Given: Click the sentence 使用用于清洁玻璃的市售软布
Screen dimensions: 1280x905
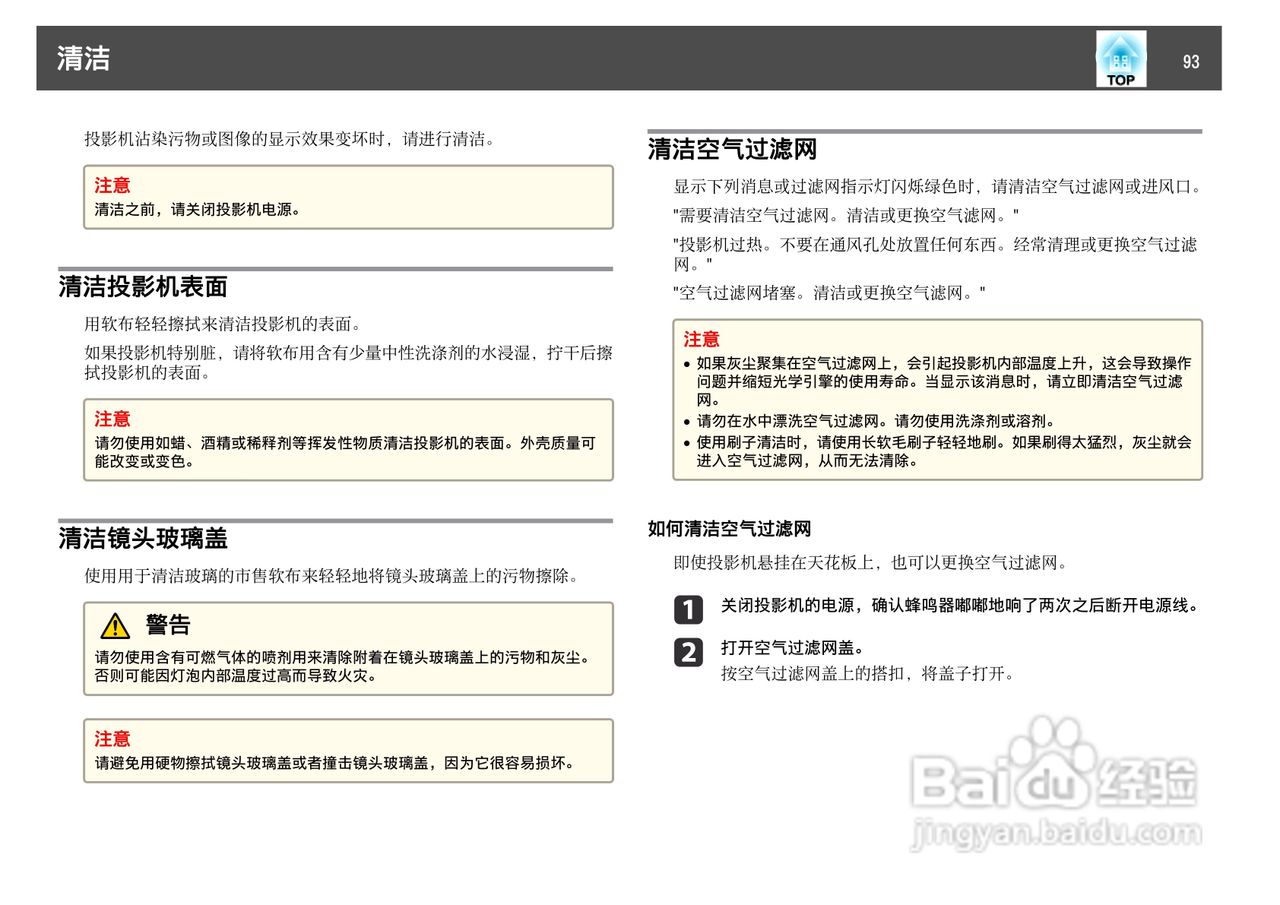Looking at the screenshot, I should click(332, 577).
